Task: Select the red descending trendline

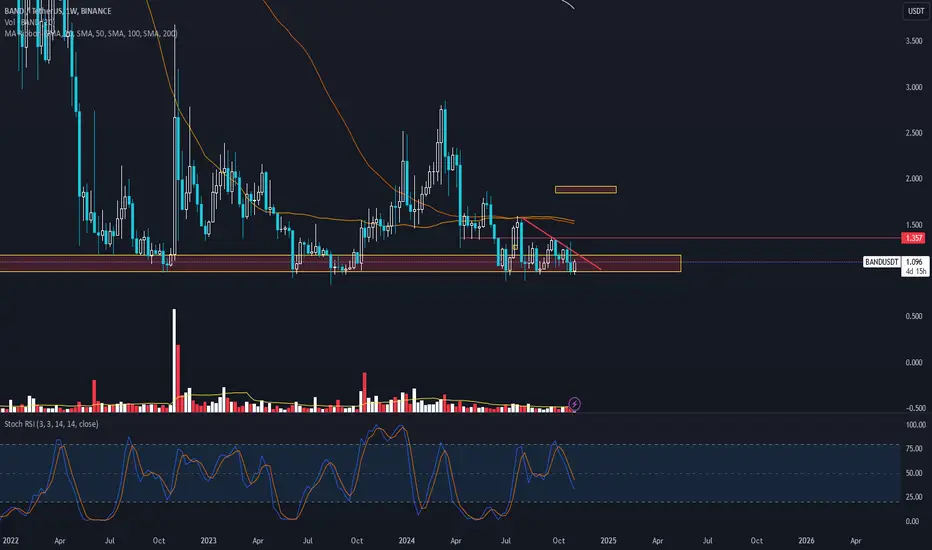Action: point(561,245)
